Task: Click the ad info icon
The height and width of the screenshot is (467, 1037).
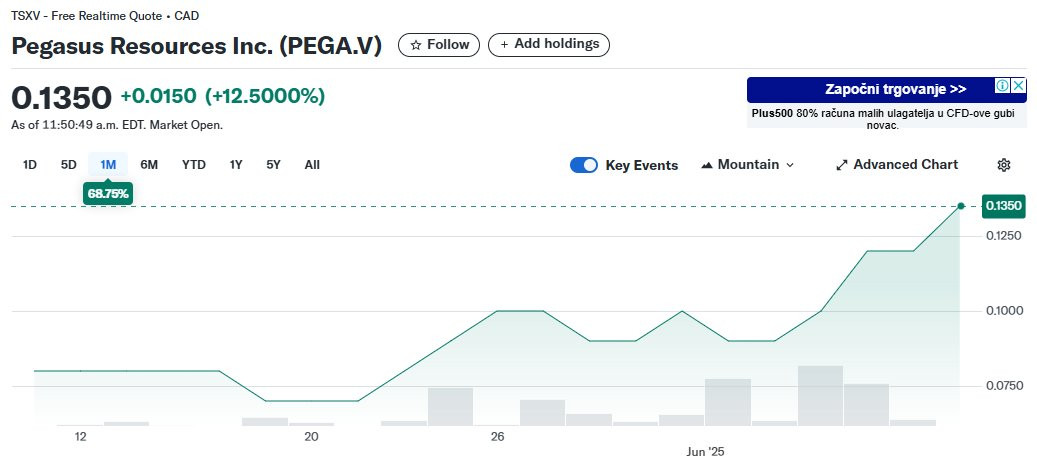Action: [x=1002, y=87]
